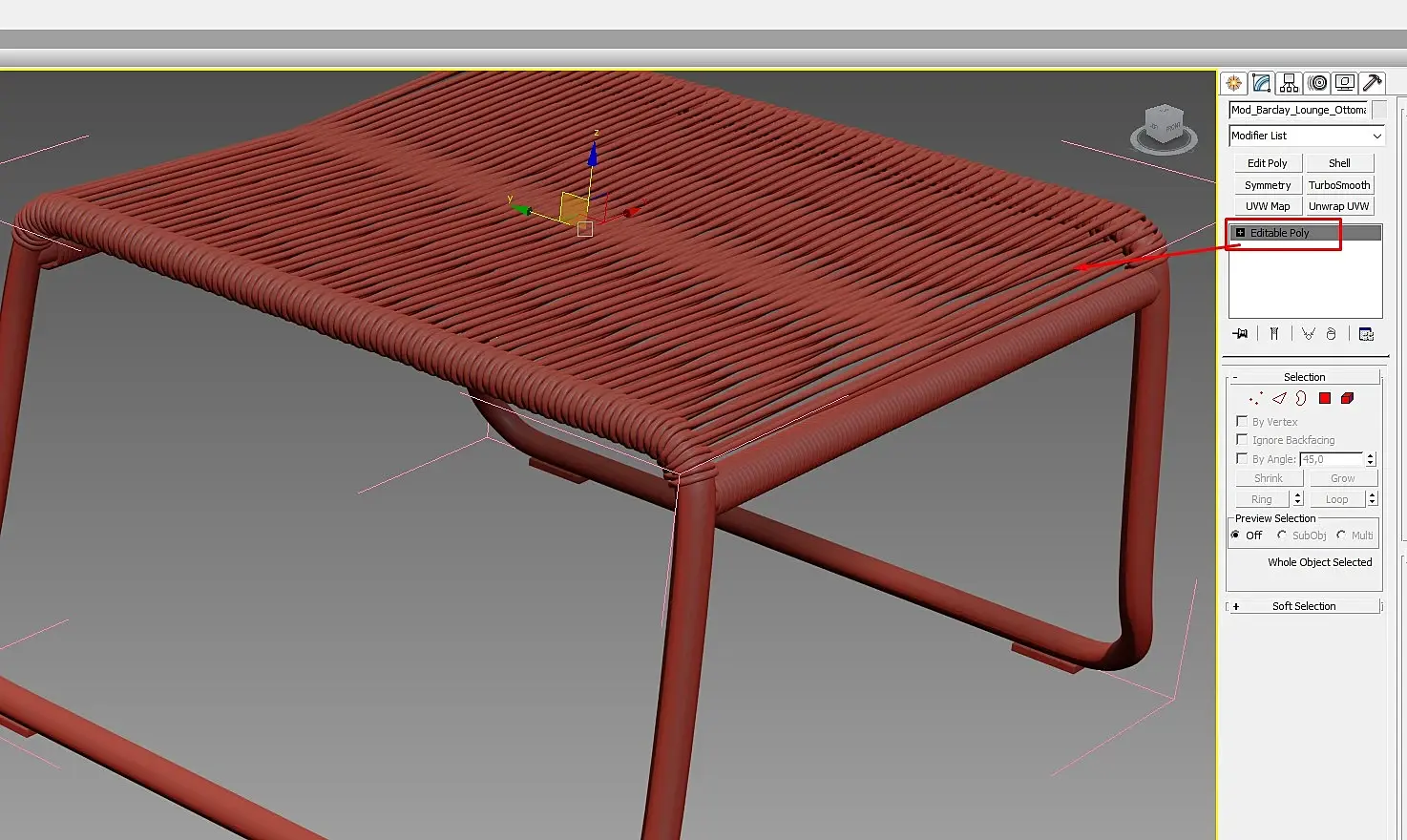This screenshot has width=1407, height=840.
Task: Expand the Soft Selection rollout
Action: (x=1304, y=606)
